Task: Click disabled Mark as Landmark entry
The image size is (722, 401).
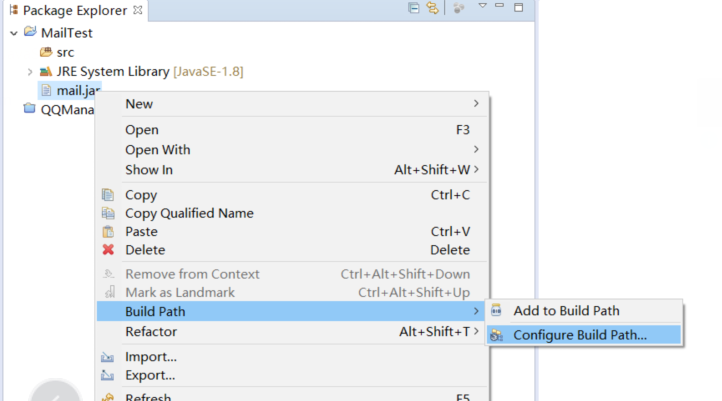Action: coord(293,293)
